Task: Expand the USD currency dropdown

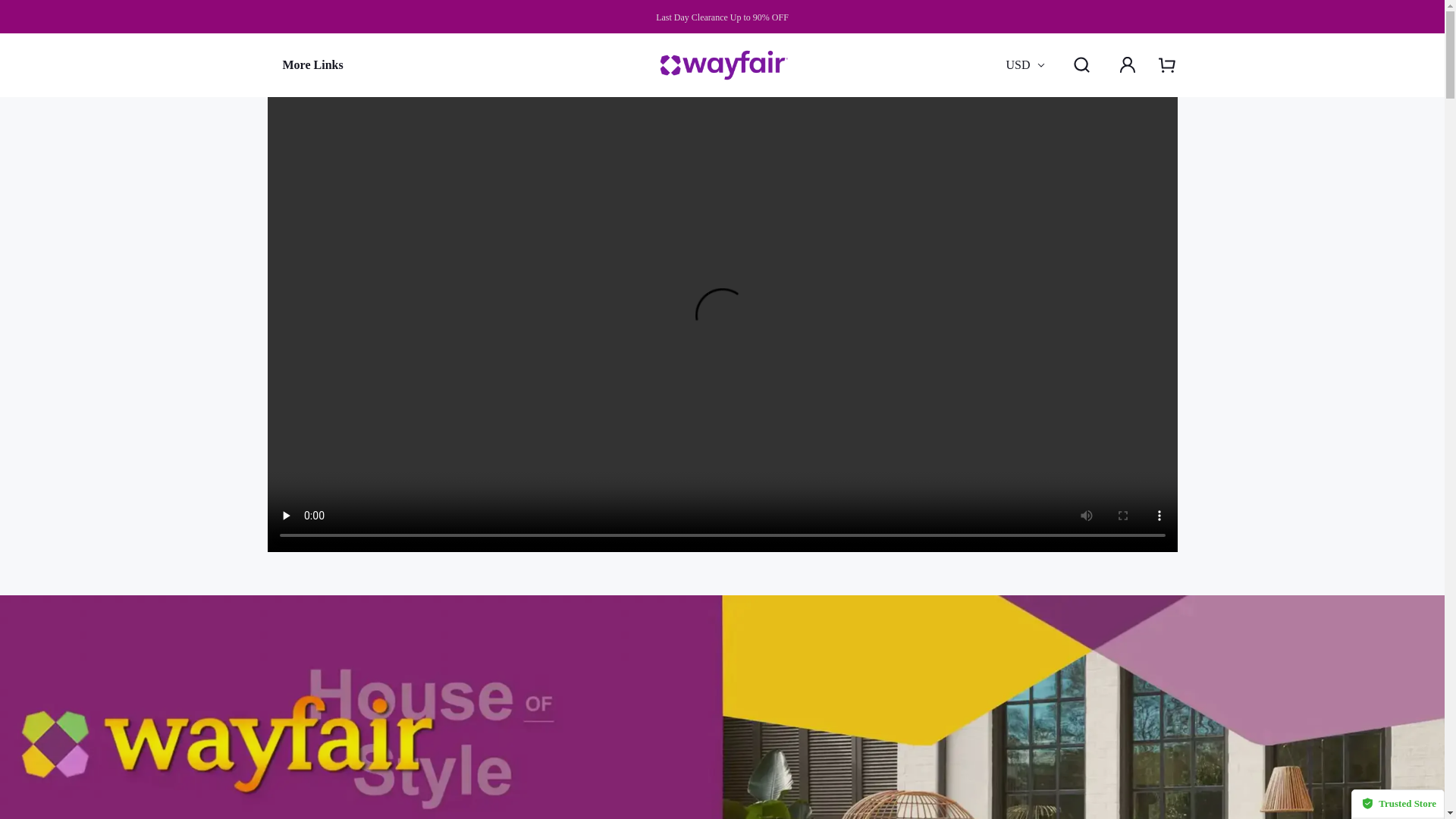Action: pos(1025,65)
